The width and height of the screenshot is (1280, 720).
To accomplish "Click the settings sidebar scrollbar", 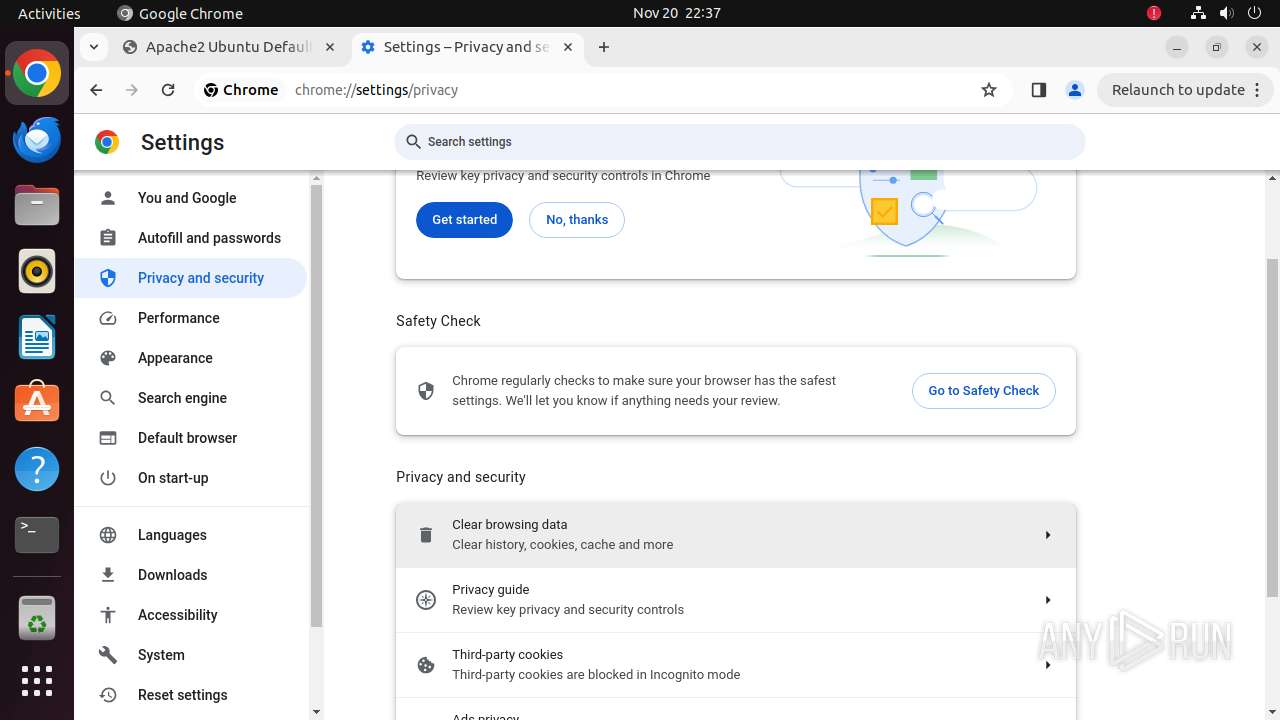I will (x=316, y=405).
